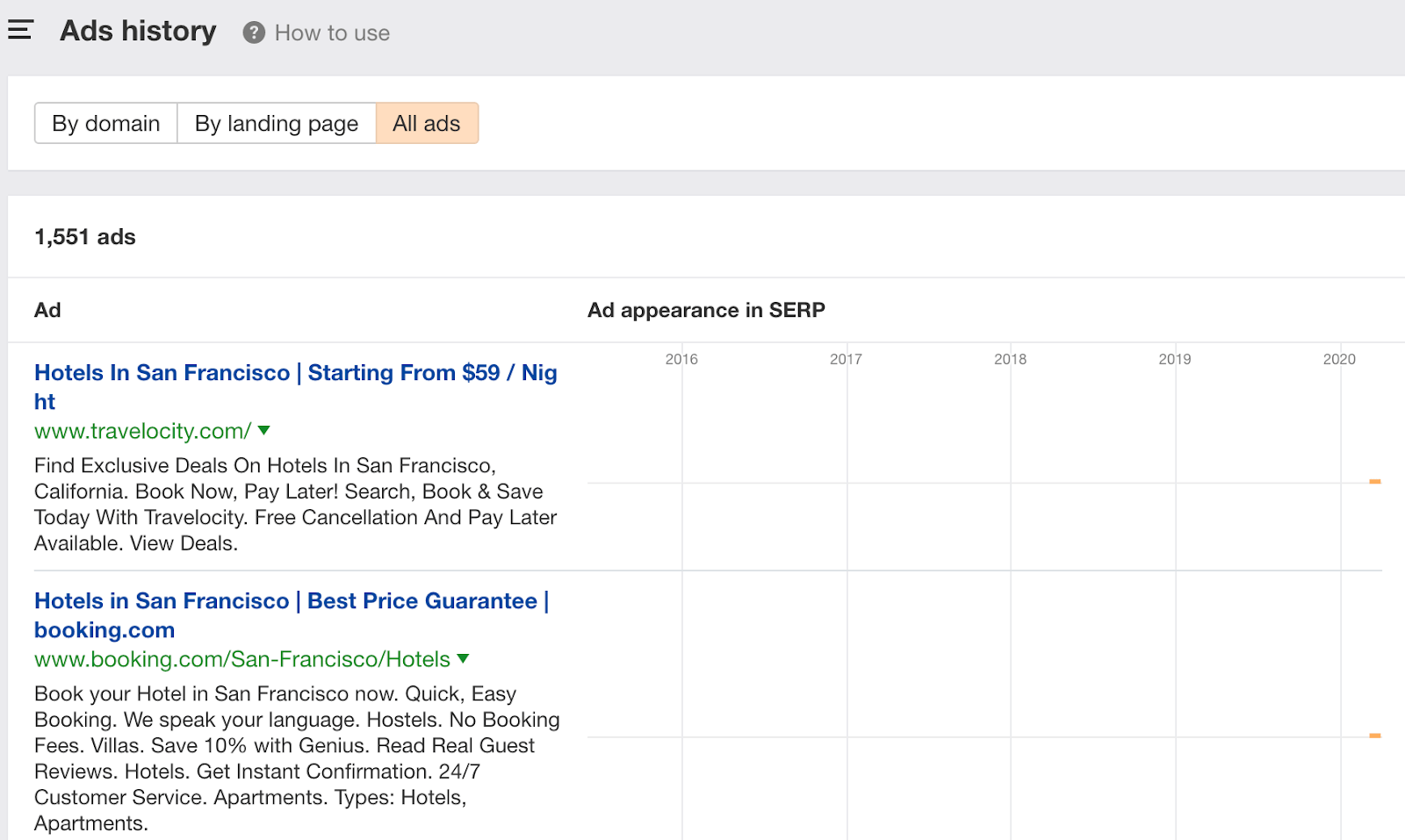Switch to By landing page view
This screenshot has width=1405, height=840.
(x=277, y=124)
